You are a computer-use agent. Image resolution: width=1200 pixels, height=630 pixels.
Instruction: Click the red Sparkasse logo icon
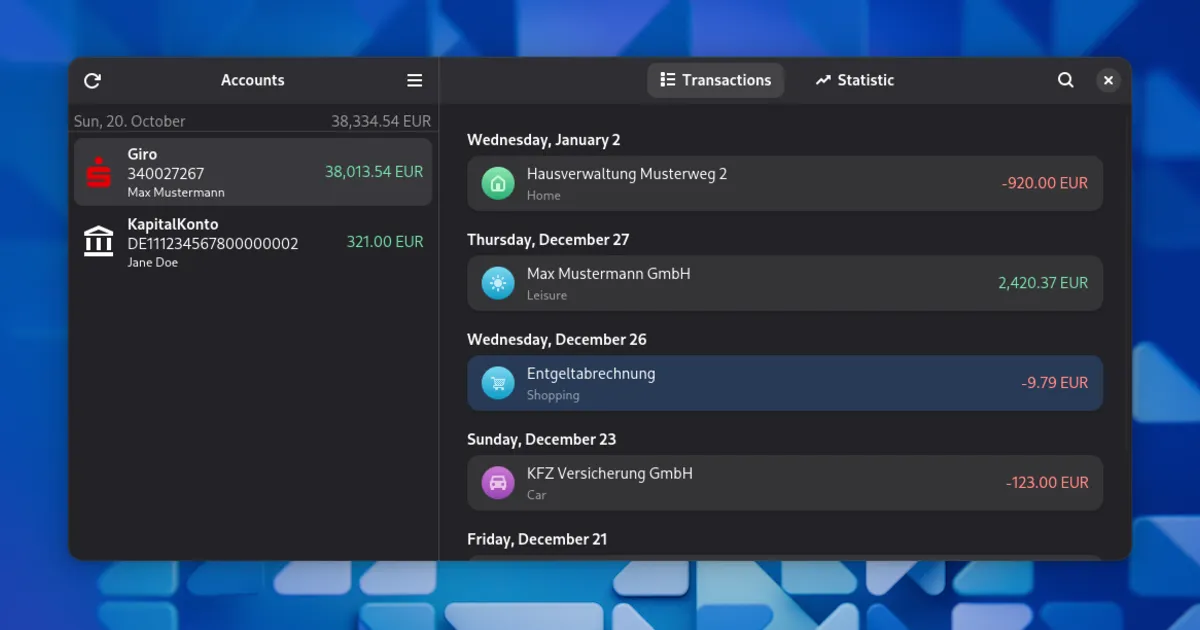[99, 173]
